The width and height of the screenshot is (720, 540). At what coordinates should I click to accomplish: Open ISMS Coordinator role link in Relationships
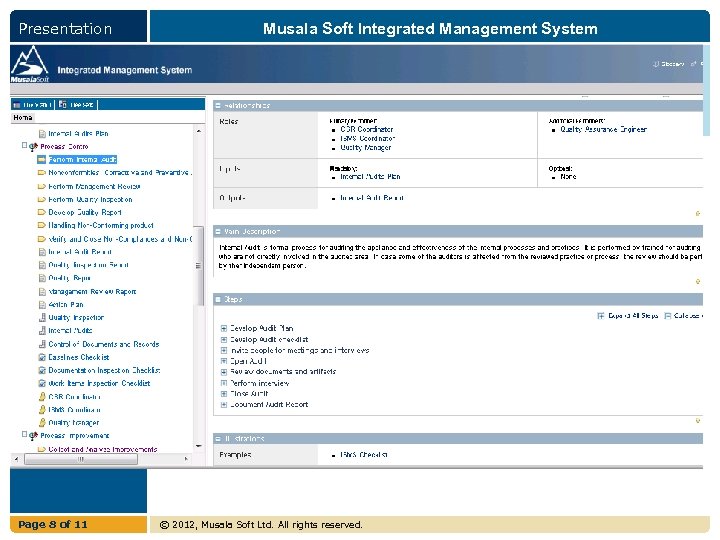point(367,138)
